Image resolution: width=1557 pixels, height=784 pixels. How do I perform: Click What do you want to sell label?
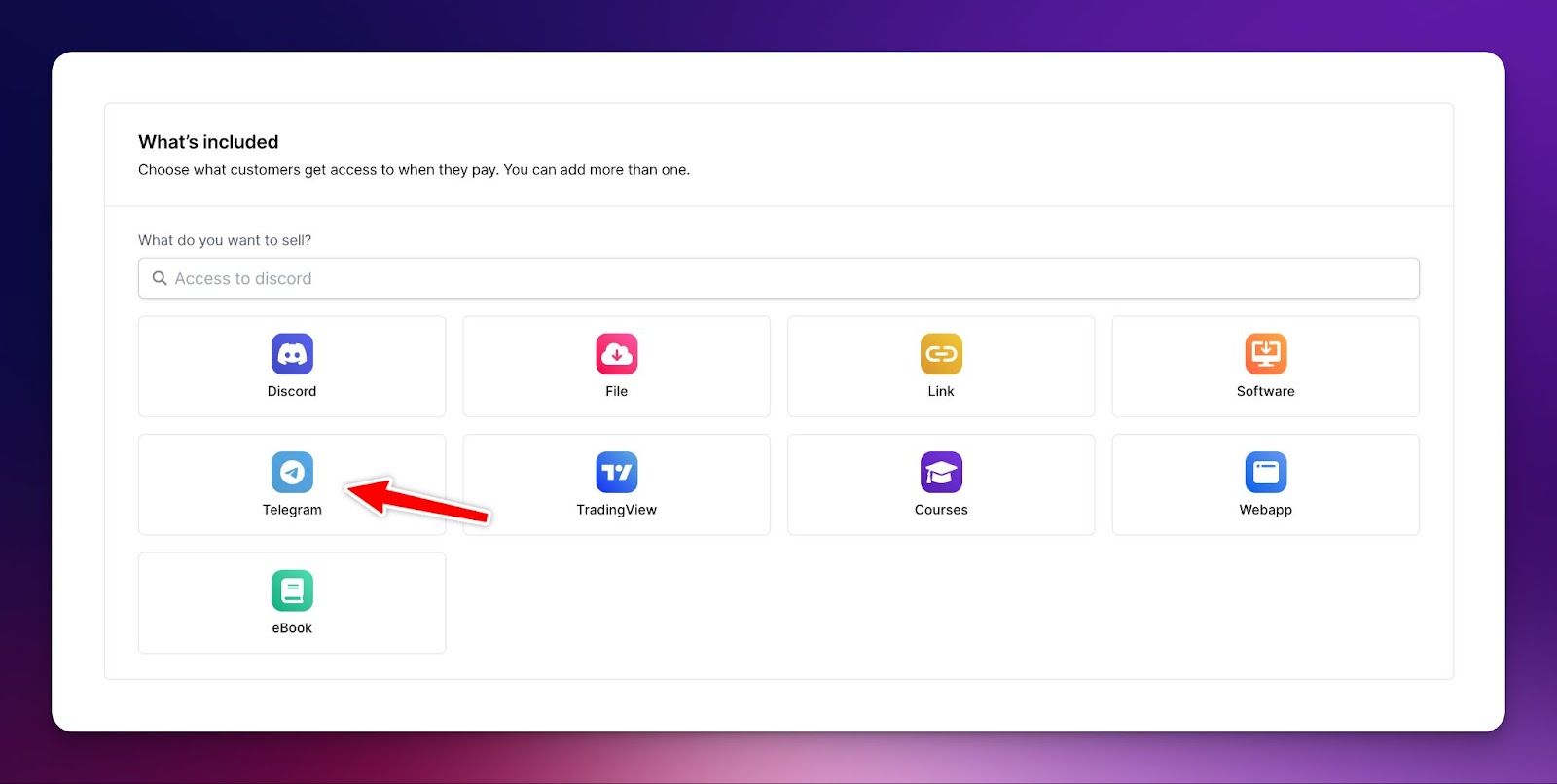pyautogui.click(x=225, y=240)
